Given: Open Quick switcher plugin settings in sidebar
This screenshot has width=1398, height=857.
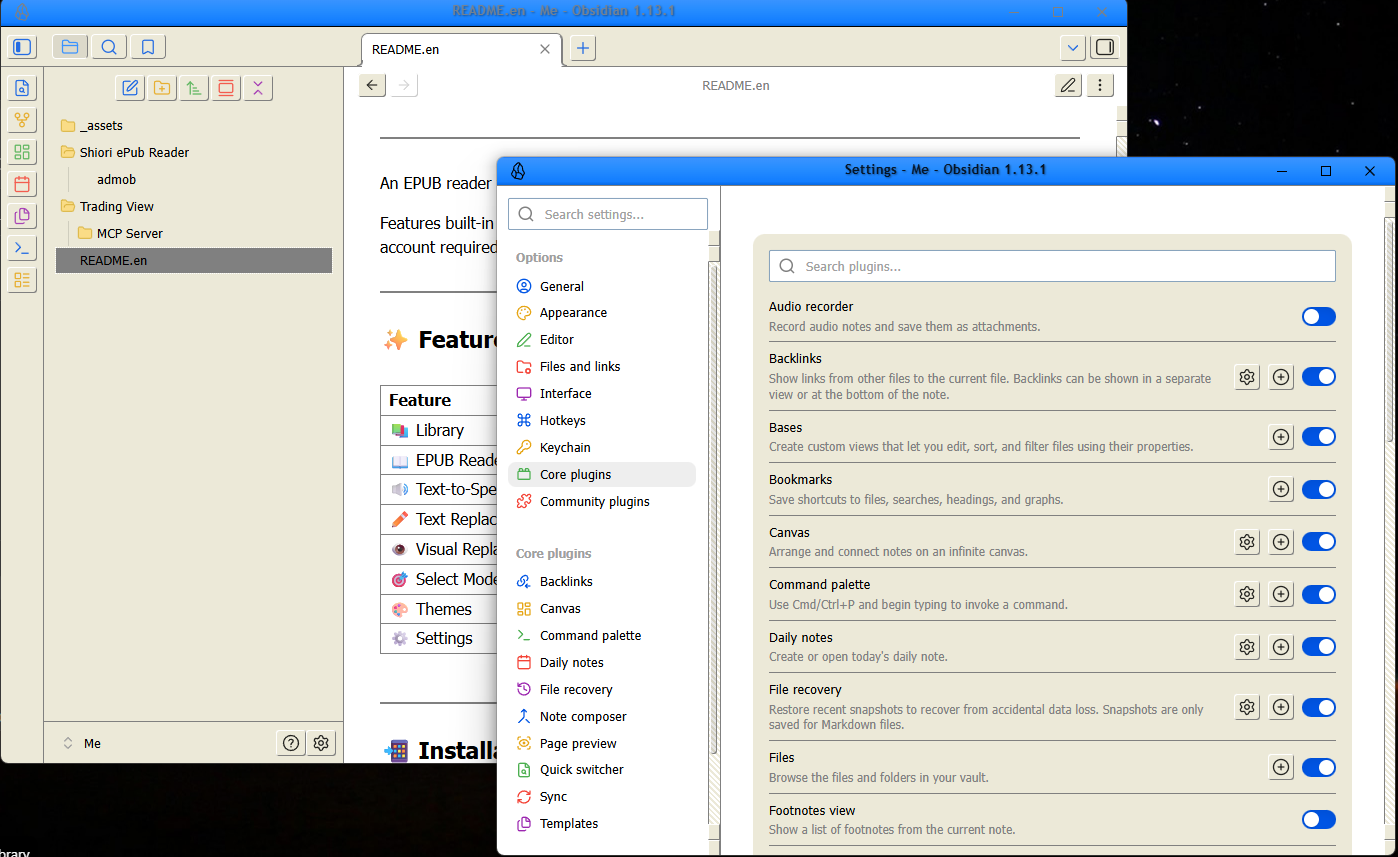Looking at the screenshot, I should pos(602,770).
